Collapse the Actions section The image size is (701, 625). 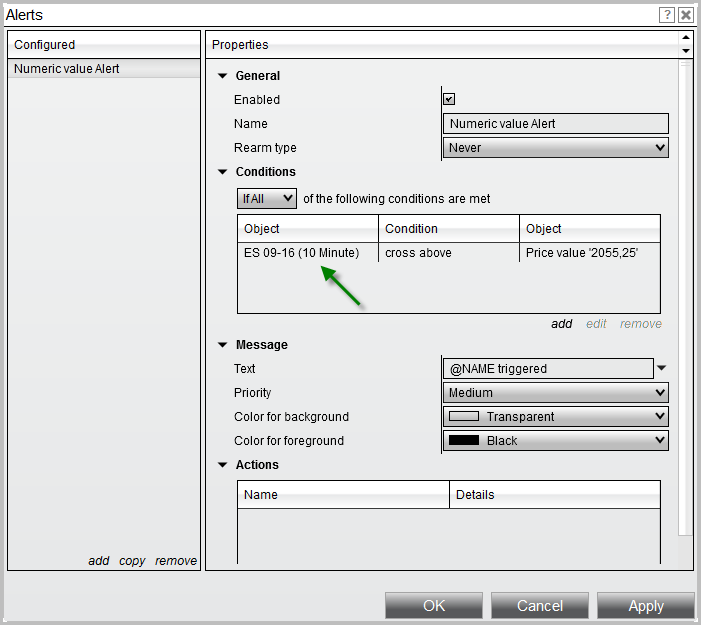coord(222,465)
